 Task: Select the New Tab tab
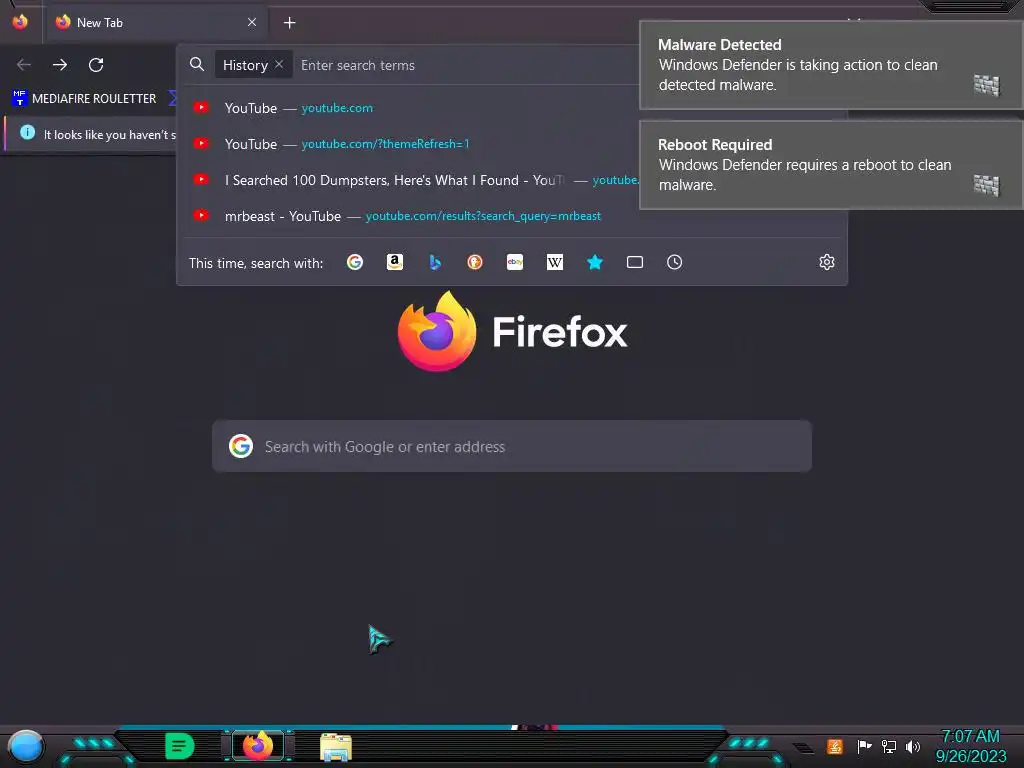click(155, 23)
